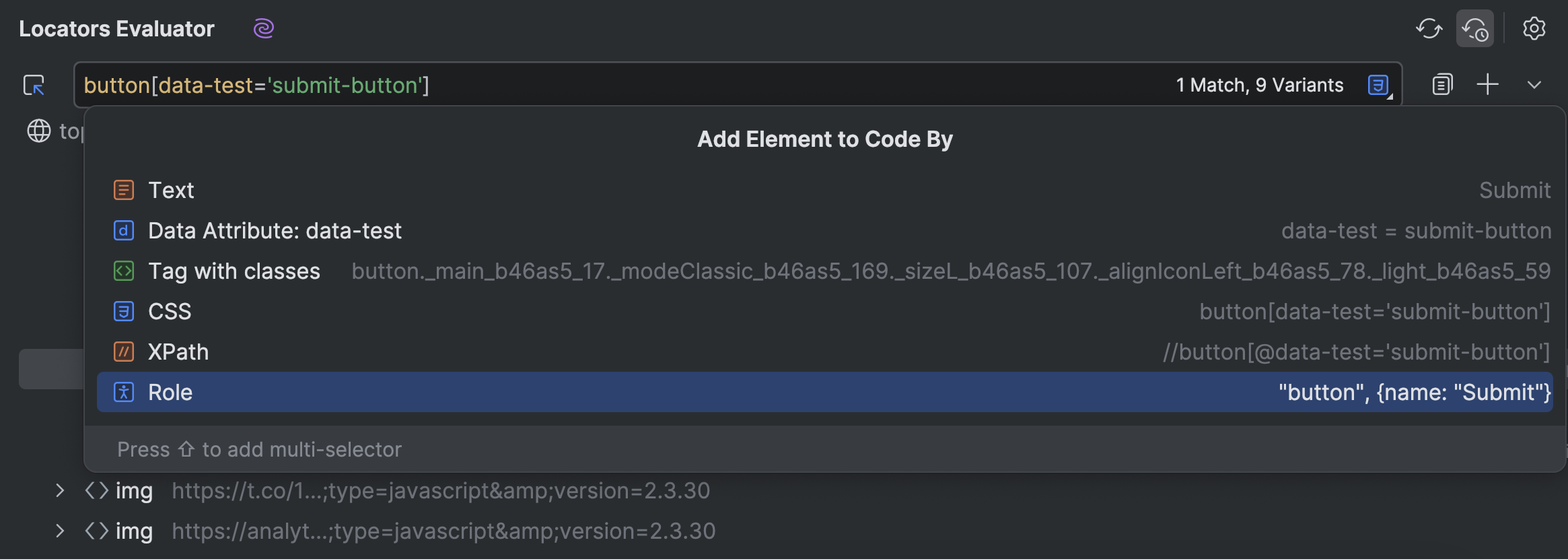Copy the current selector
Image resolution: width=1568 pixels, height=559 pixels.
pyautogui.click(x=1441, y=84)
